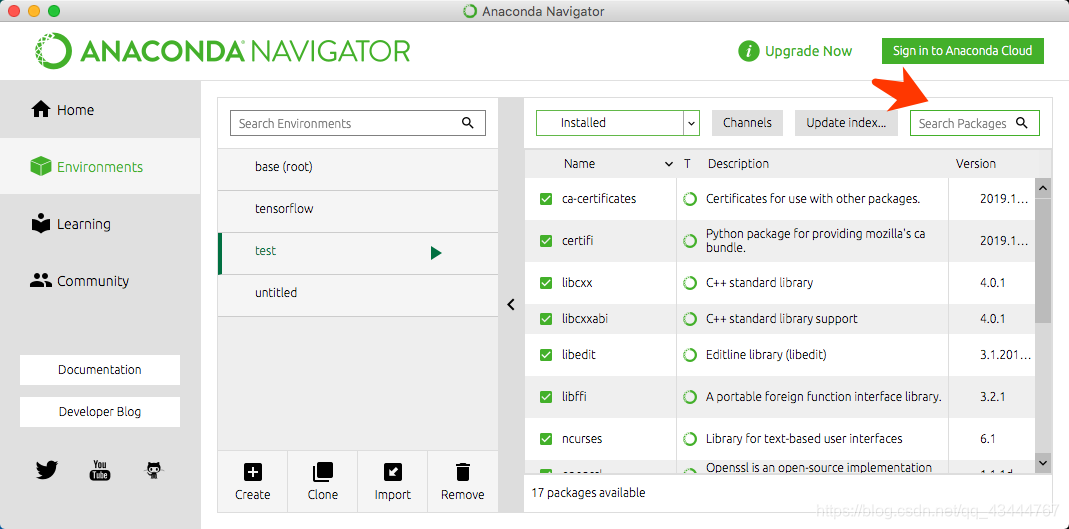Uncheck the libcxx package checkbox
The image size is (1069, 529).
pyautogui.click(x=545, y=283)
